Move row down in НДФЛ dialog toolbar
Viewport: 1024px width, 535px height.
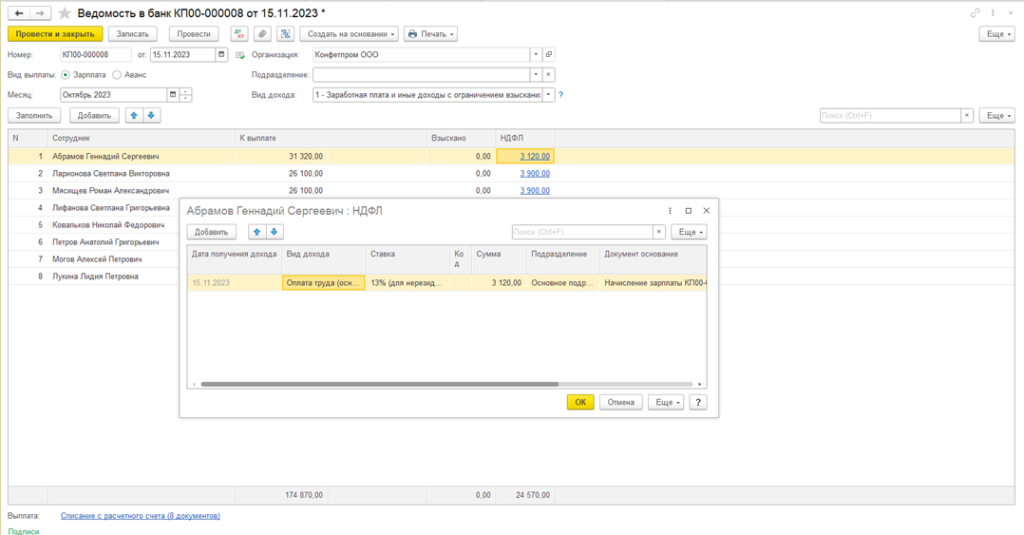274,232
